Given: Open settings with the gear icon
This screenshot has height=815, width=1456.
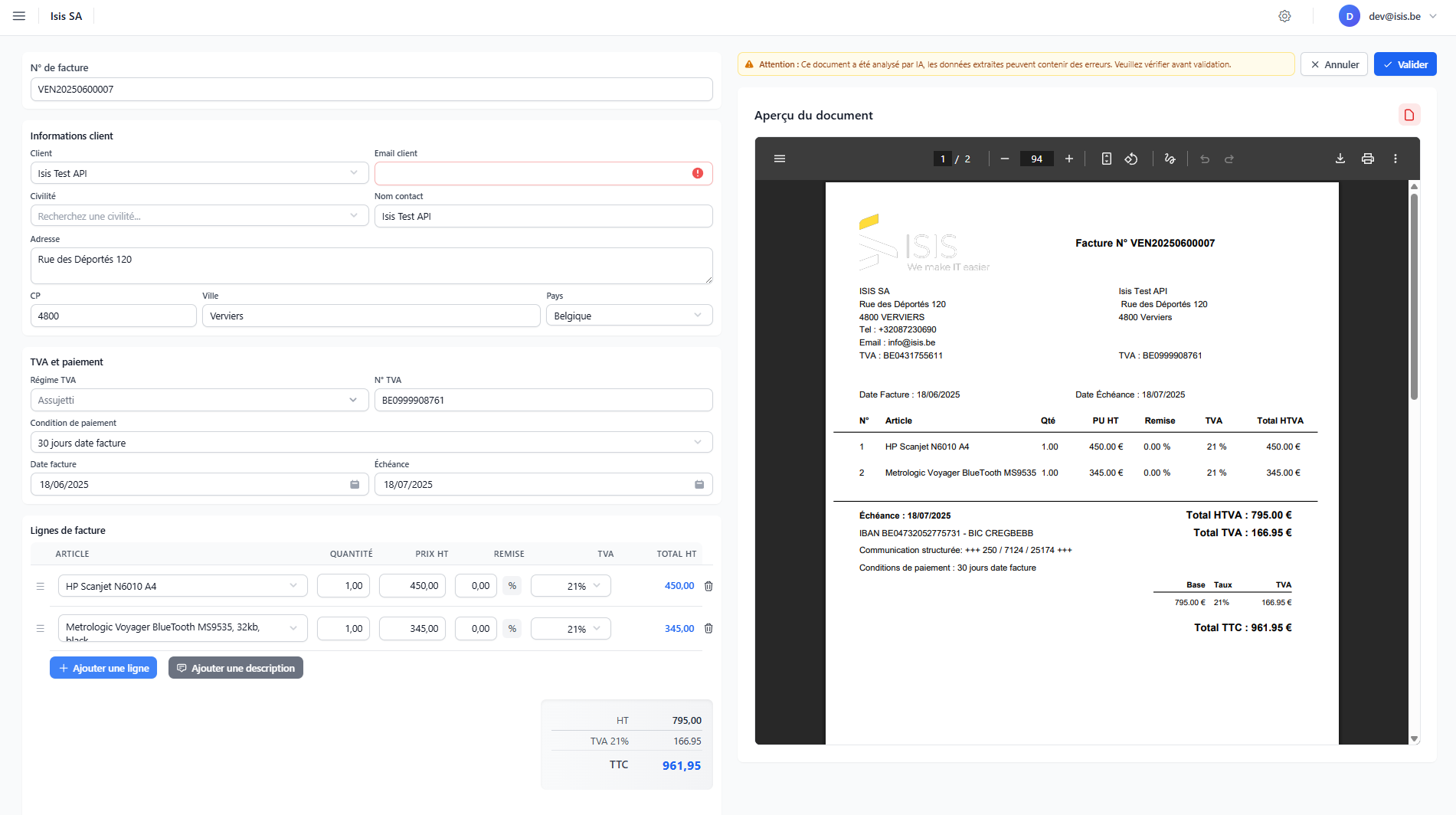Looking at the screenshot, I should click(x=1284, y=16).
